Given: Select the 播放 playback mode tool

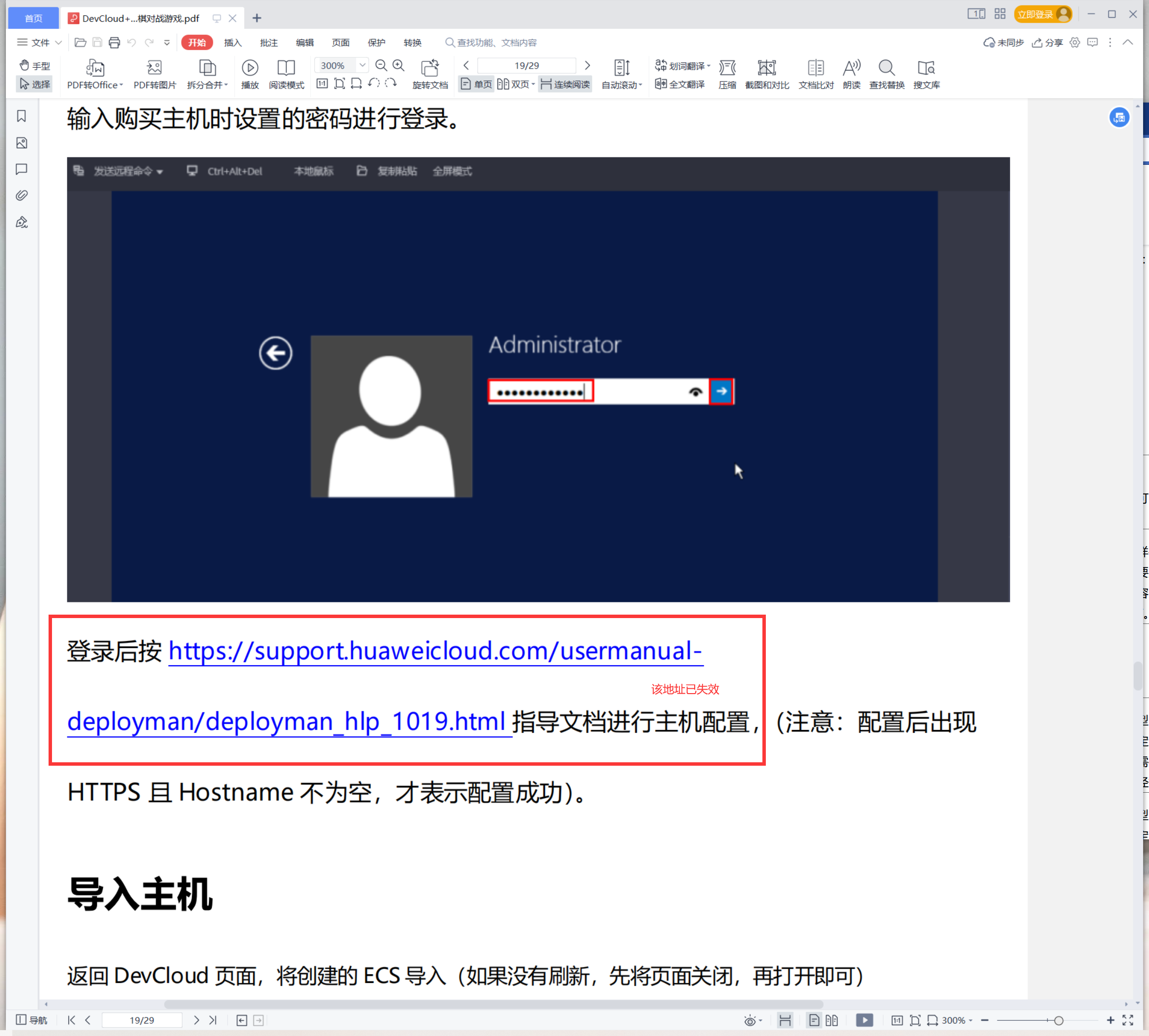Looking at the screenshot, I should pos(249,74).
